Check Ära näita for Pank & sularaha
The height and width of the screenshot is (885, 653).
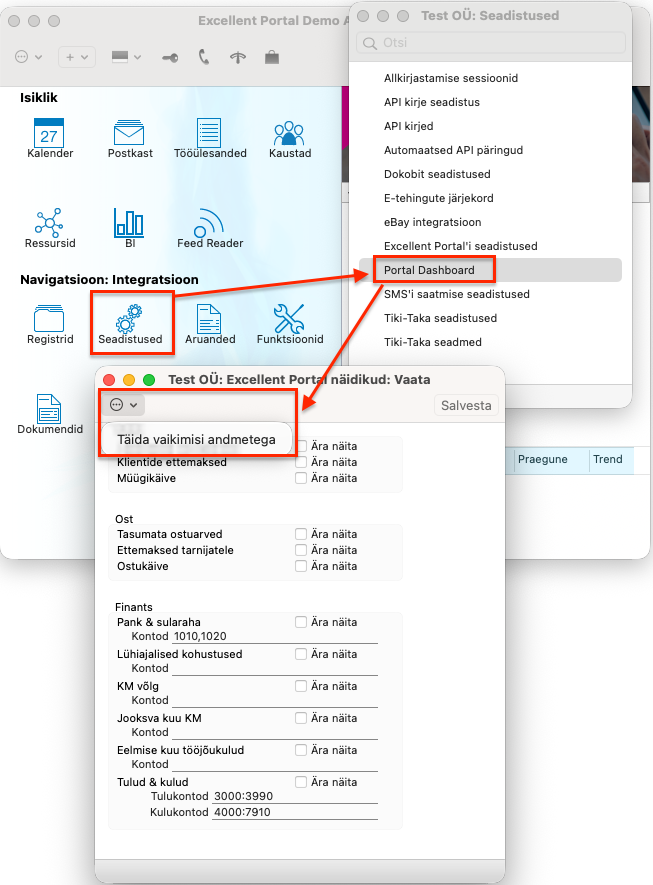[x=301, y=622]
